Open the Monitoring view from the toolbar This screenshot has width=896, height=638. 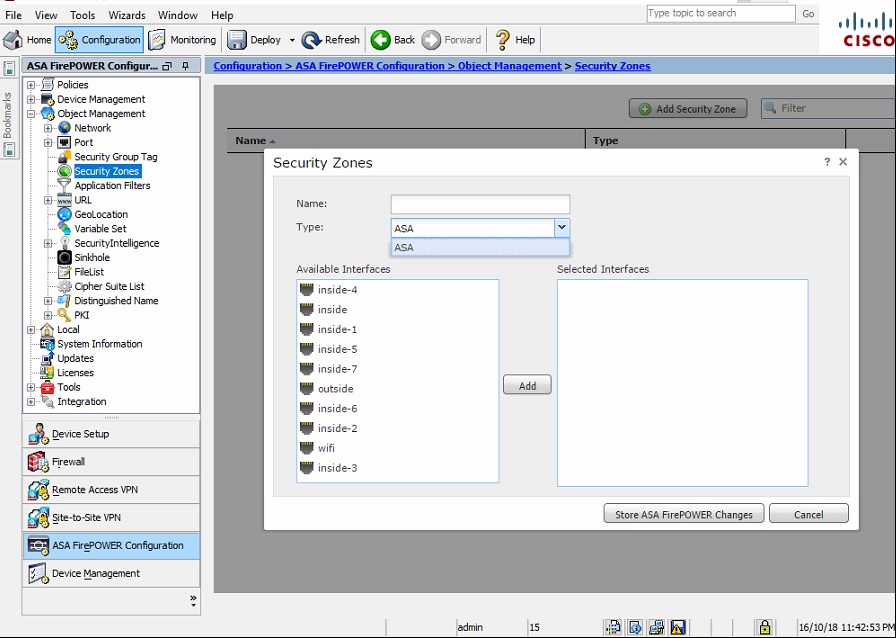tap(183, 40)
